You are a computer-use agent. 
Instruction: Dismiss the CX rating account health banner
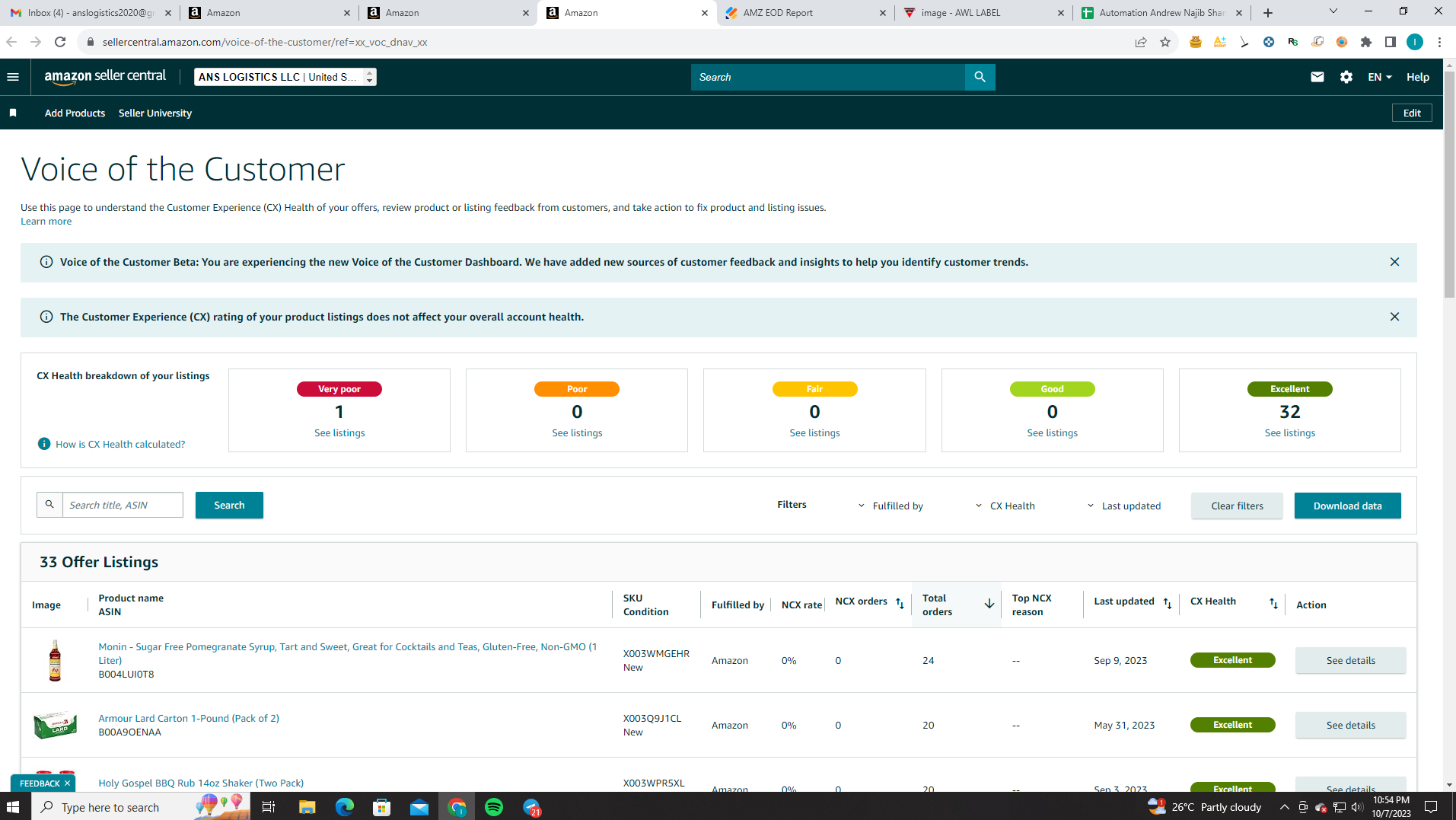1394,317
